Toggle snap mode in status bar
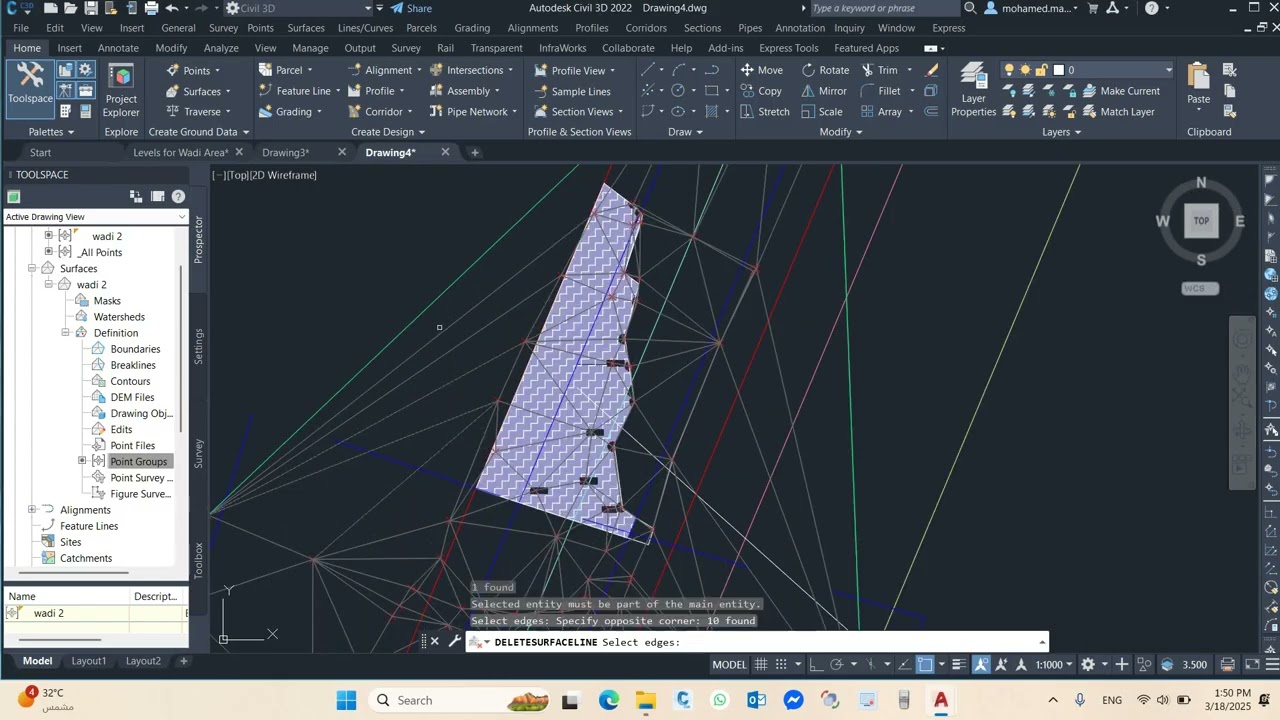1280x720 pixels. click(x=782, y=665)
